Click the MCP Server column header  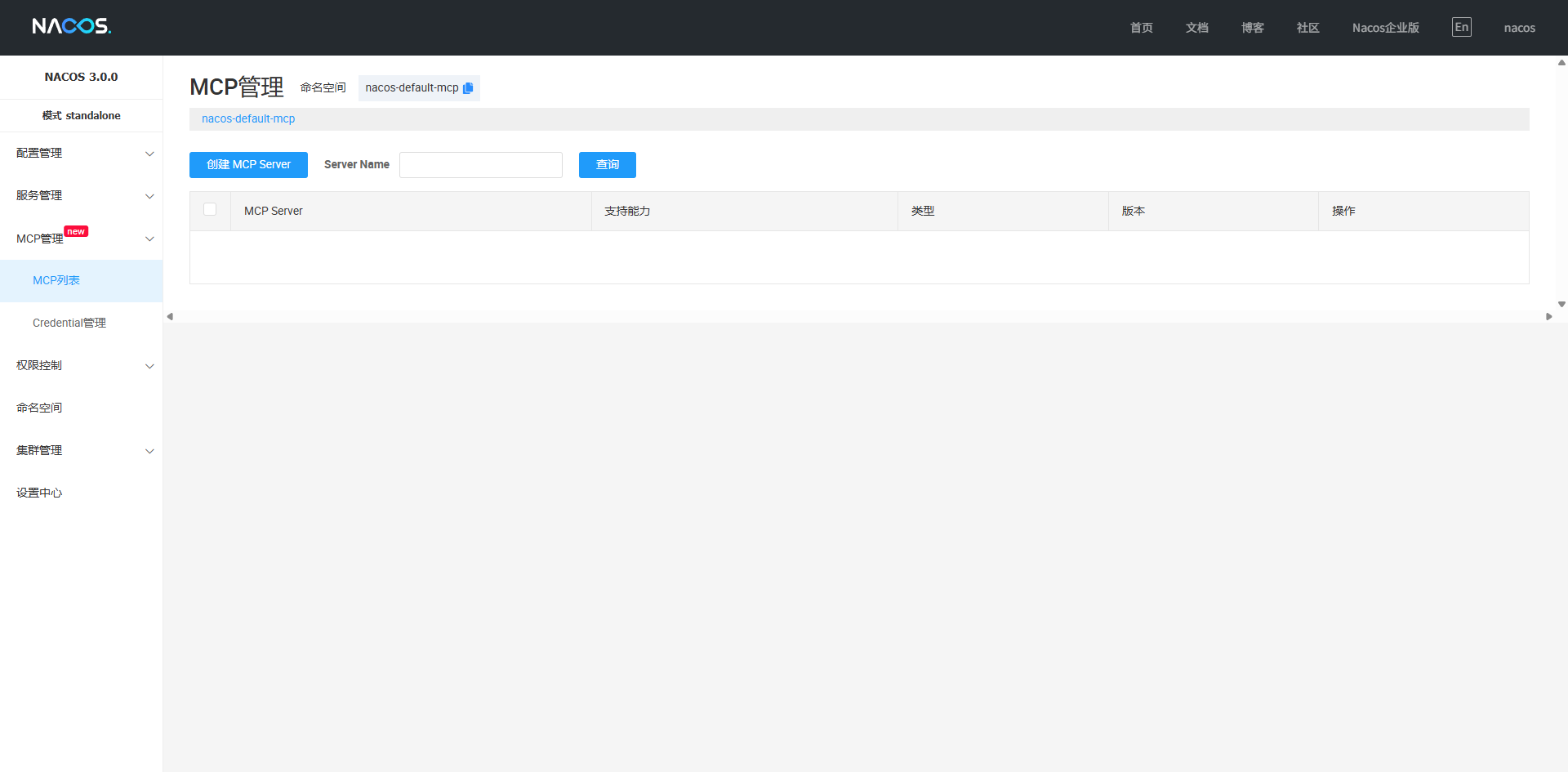click(x=411, y=211)
